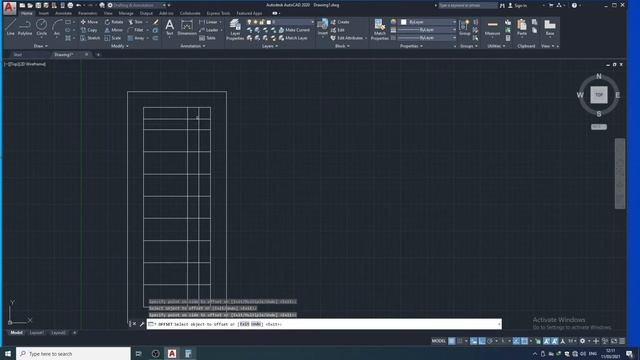Click the Move command in Modify
This screenshot has width=640, height=360.
tap(89, 22)
